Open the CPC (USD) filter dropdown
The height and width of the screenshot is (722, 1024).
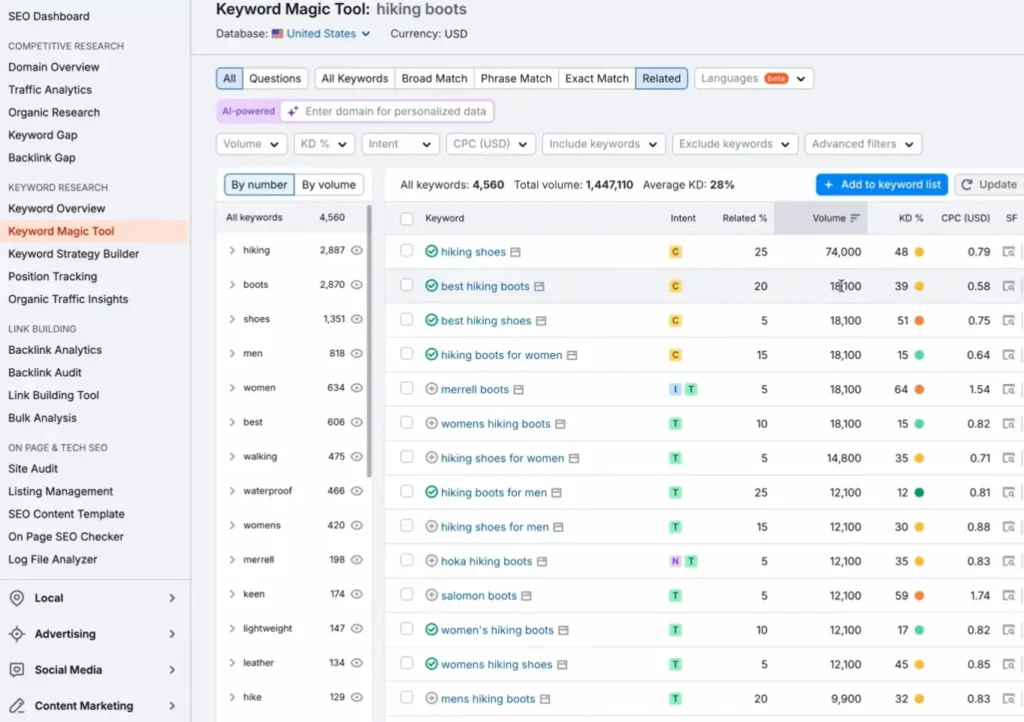[x=490, y=144]
